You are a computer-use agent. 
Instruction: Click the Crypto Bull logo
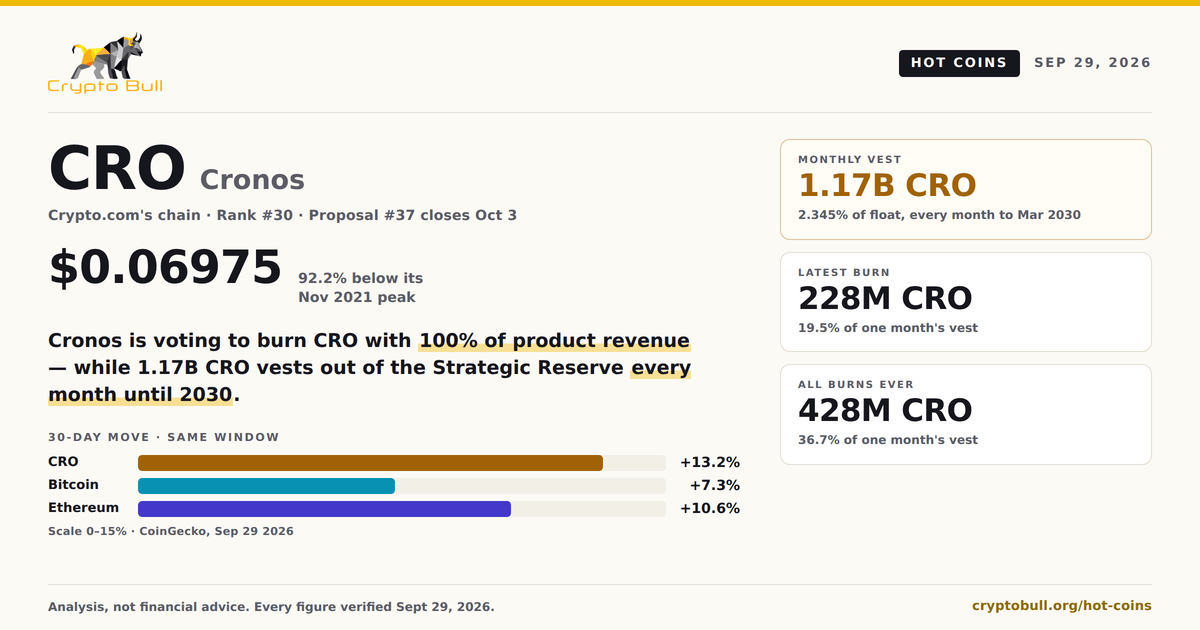pos(105,63)
